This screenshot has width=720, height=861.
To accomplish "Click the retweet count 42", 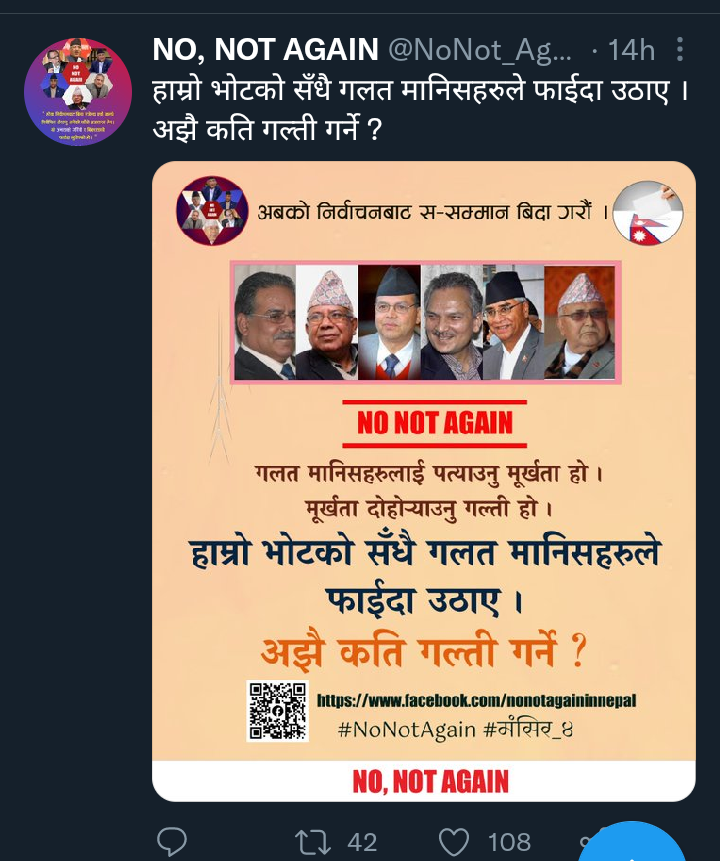I will tap(362, 842).
